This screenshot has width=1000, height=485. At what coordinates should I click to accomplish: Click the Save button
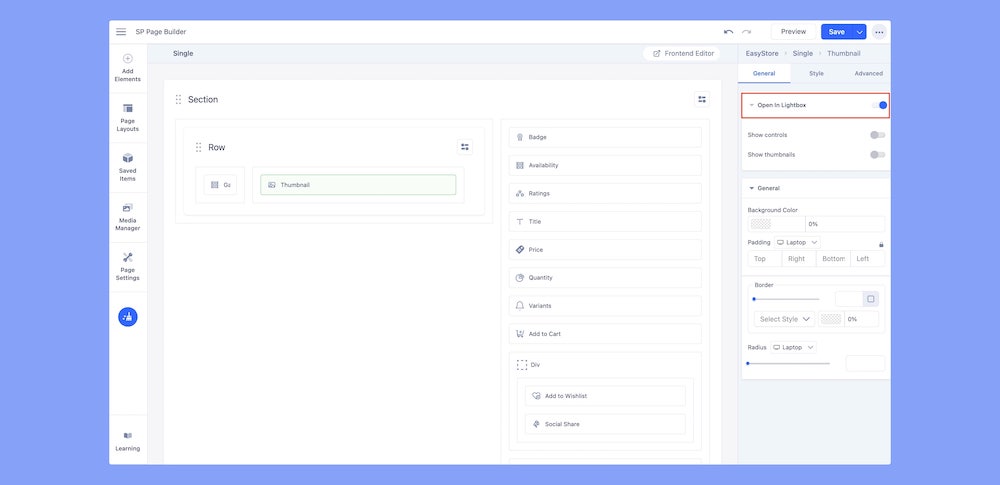(837, 32)
